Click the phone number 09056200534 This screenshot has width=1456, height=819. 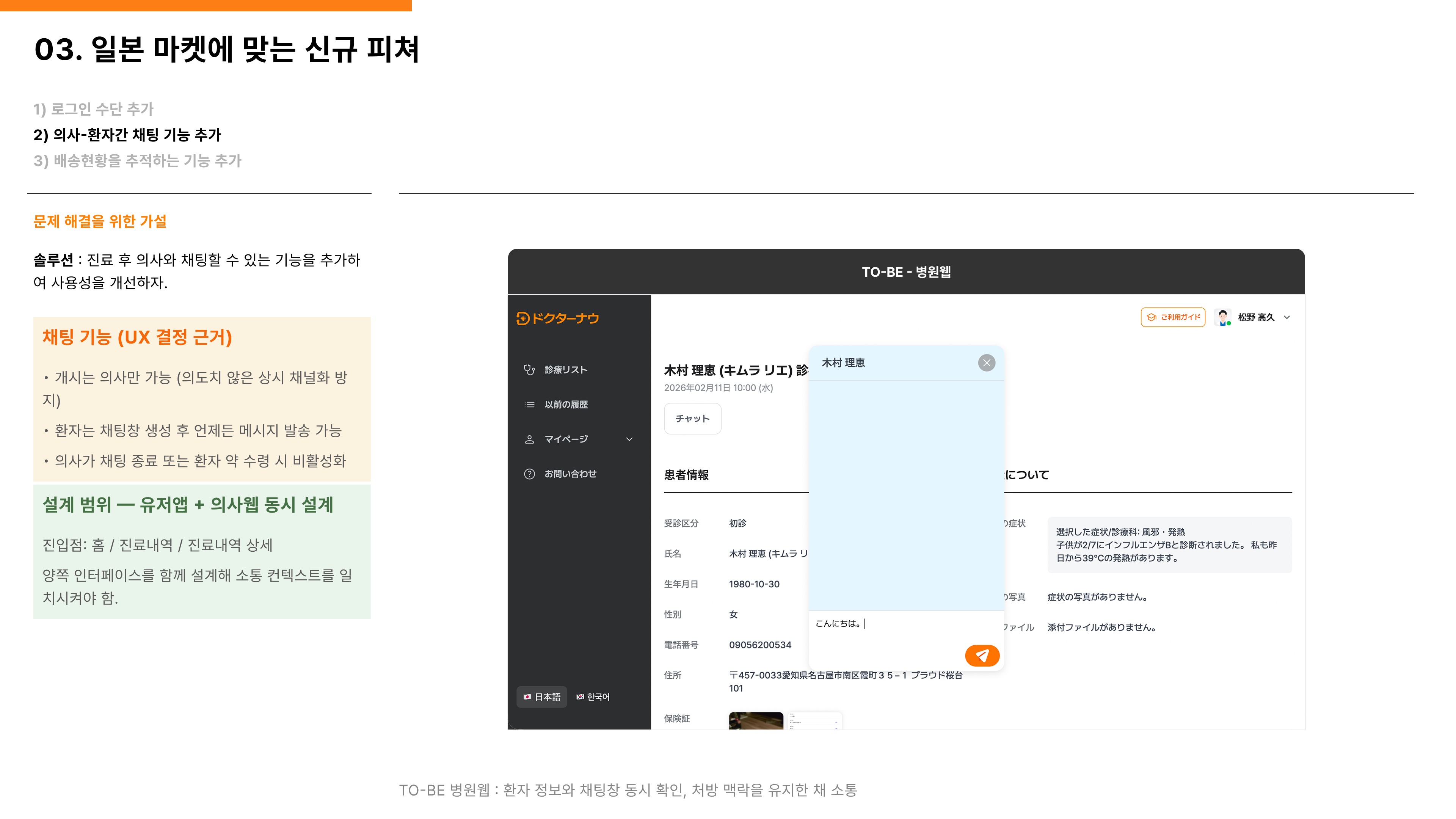[759, 645]
